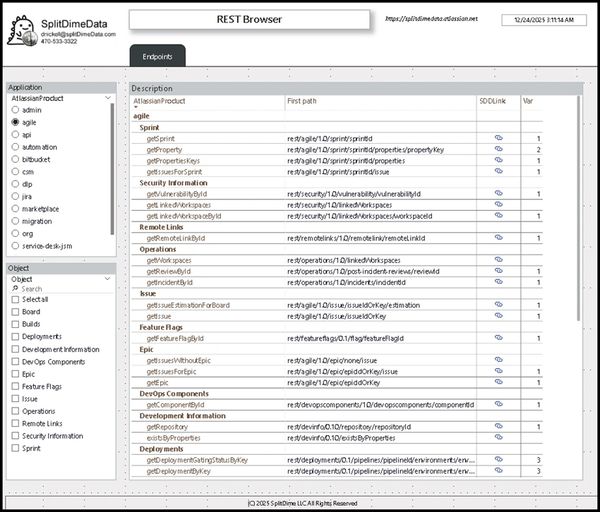Open the AtlassianProduct column sort arrow
This screenshot has width=600, height=512.
pos(136,107)
